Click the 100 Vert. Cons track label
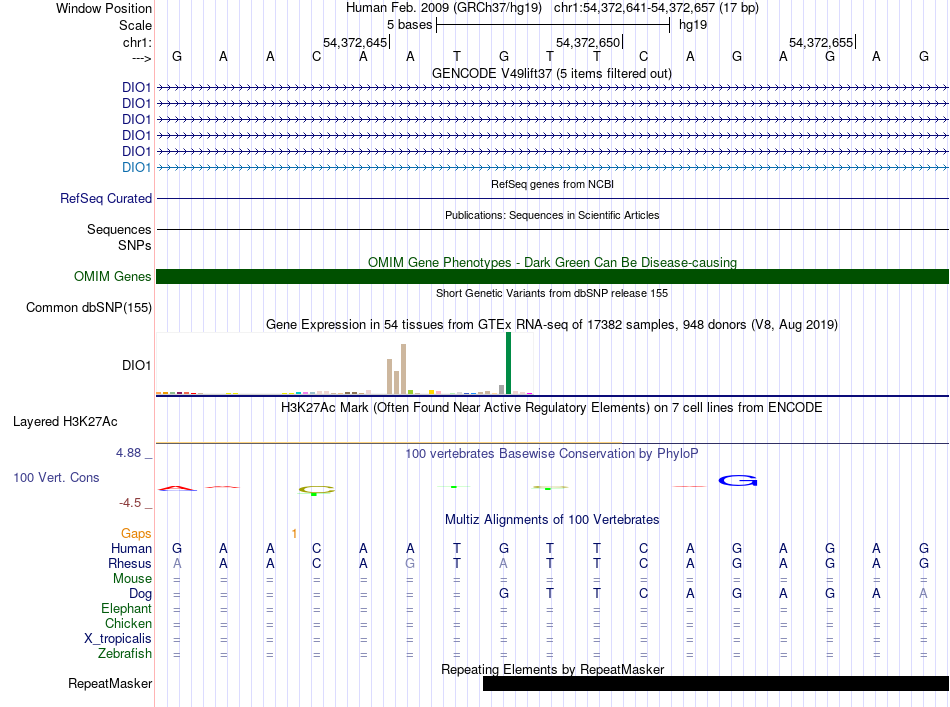950x707 pixels. tap(56, 478)
